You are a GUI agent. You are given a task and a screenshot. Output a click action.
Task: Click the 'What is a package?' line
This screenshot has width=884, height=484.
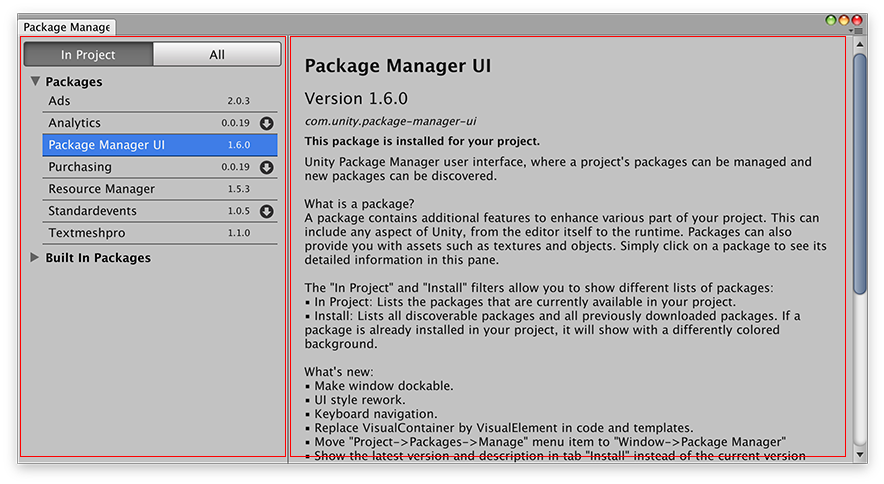tap(359, 204)
